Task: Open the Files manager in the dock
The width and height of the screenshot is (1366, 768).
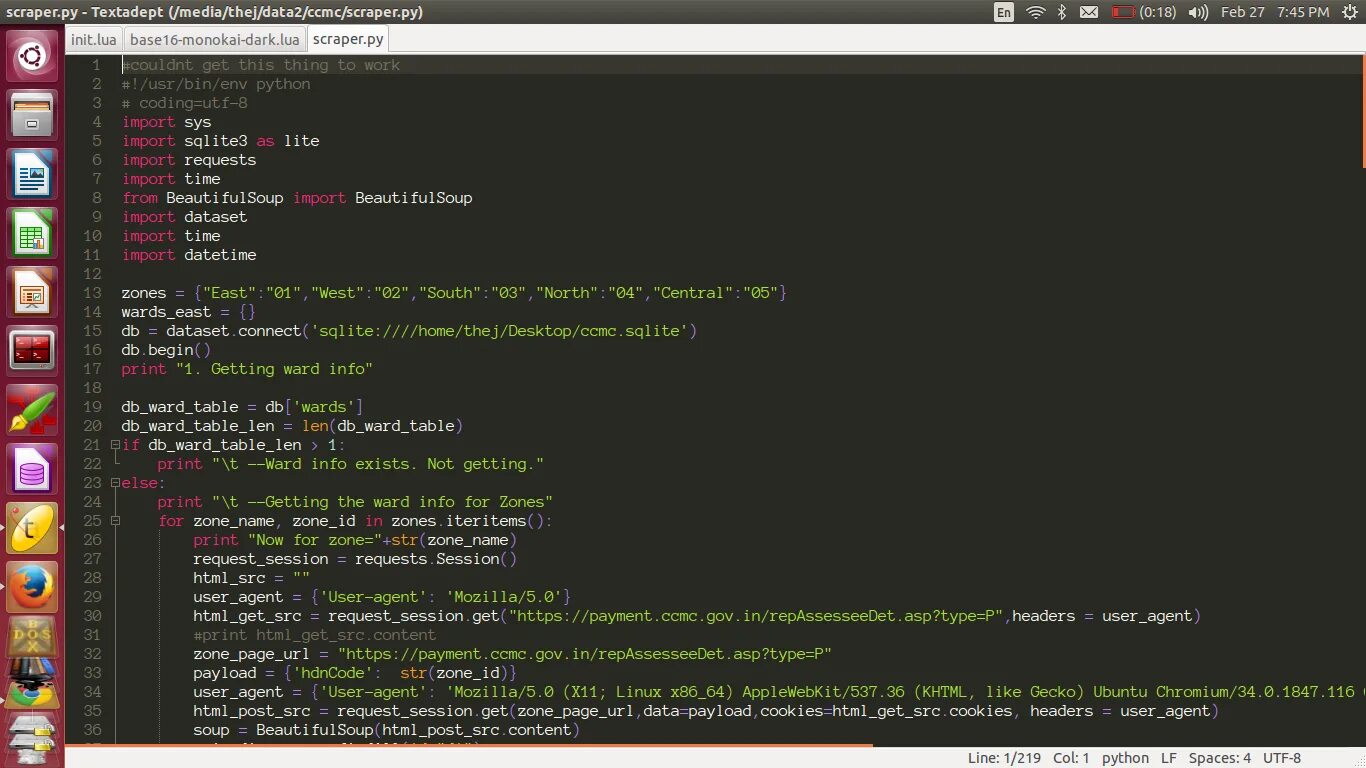Action: [32, 114]
